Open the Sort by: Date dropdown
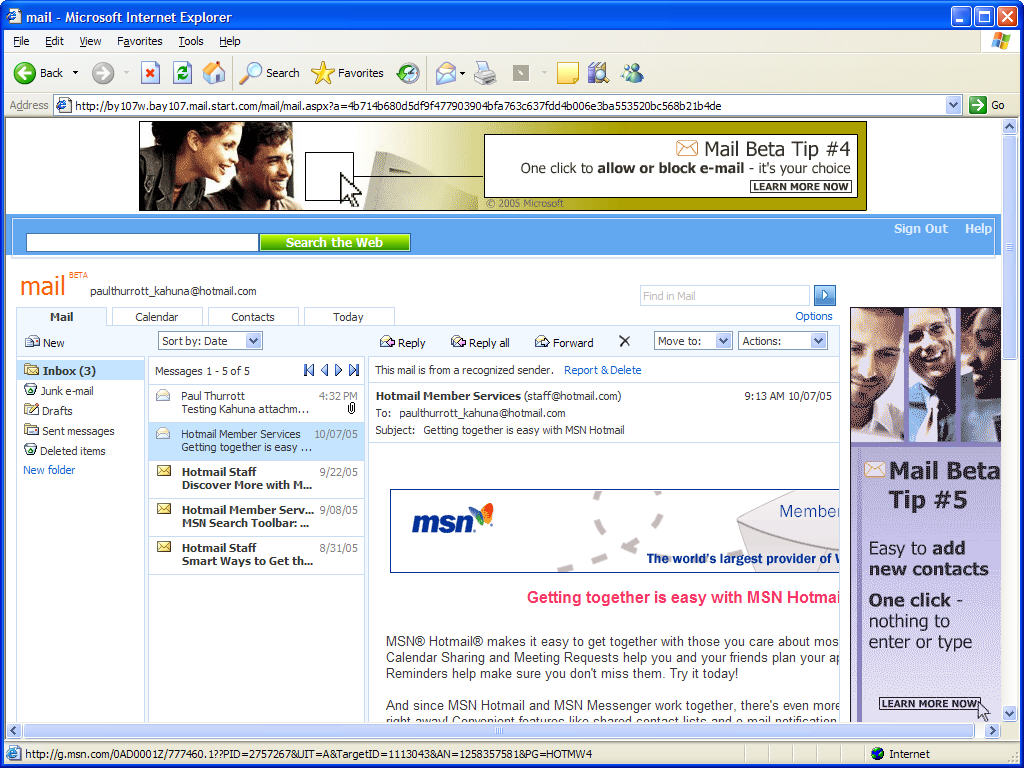 click(210, 341)
